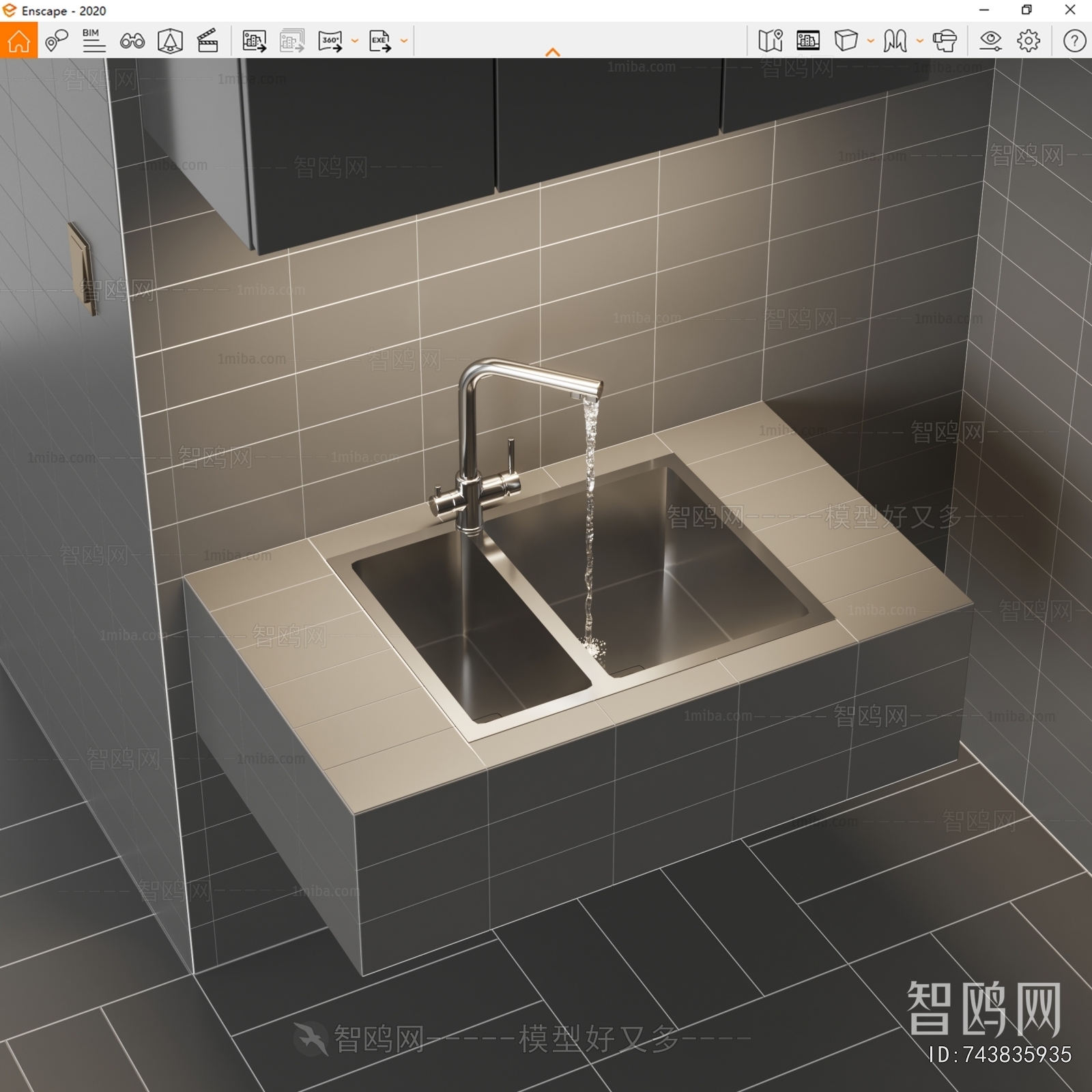This screenshot has height=1092, width=1092.
Task: Export standalone EXE file
Action: coord(380,41)
